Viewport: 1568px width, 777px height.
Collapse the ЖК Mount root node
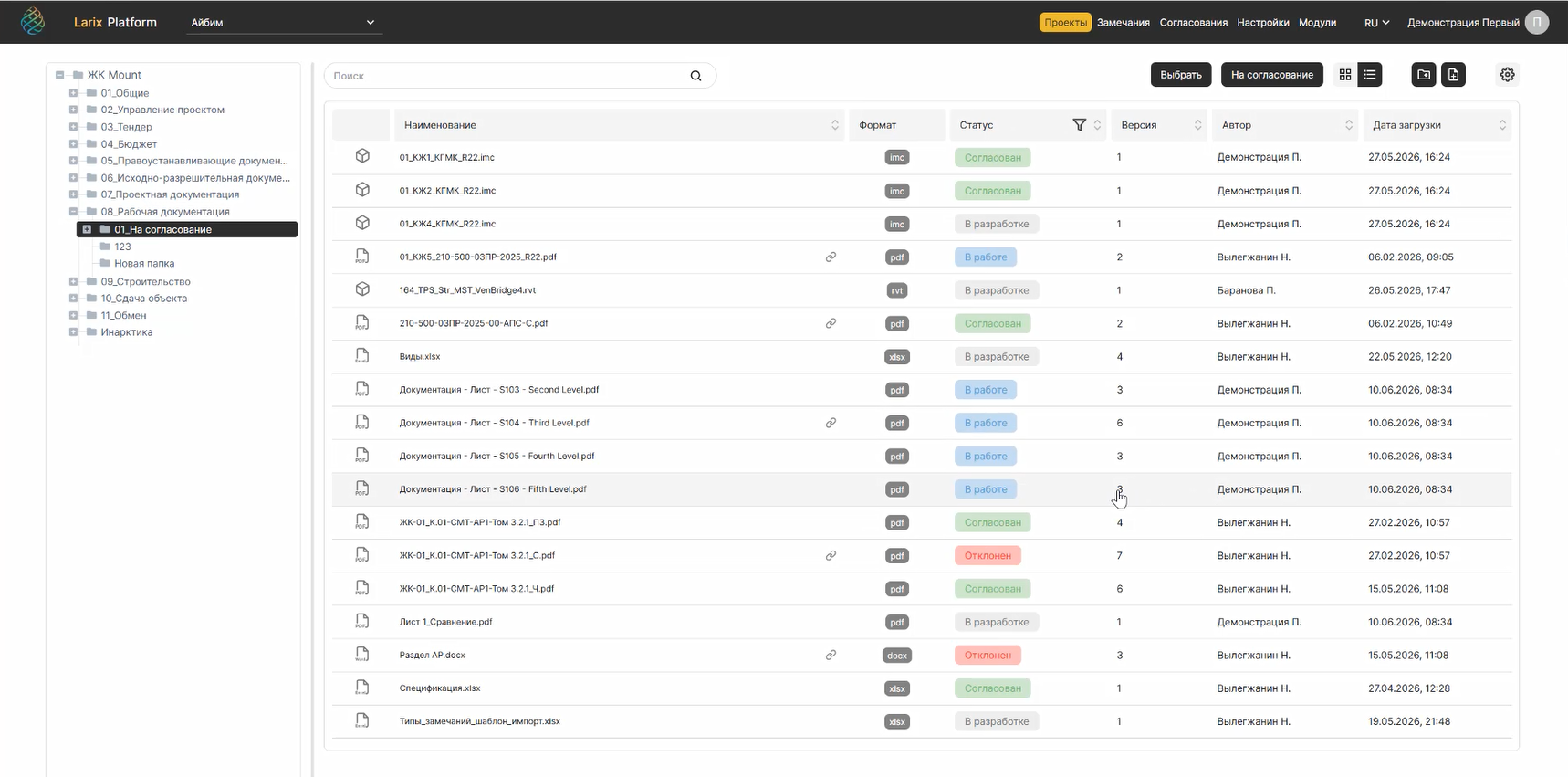point(59,75)
